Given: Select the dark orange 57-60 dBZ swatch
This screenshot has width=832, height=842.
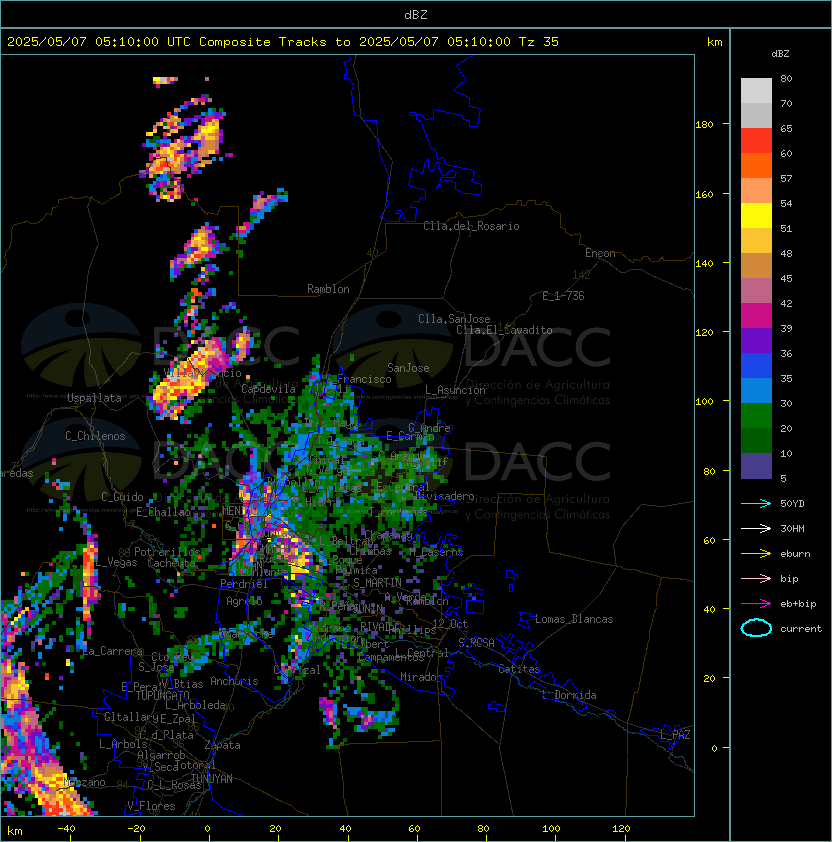Looking at the screenshot, I should 756,165.
